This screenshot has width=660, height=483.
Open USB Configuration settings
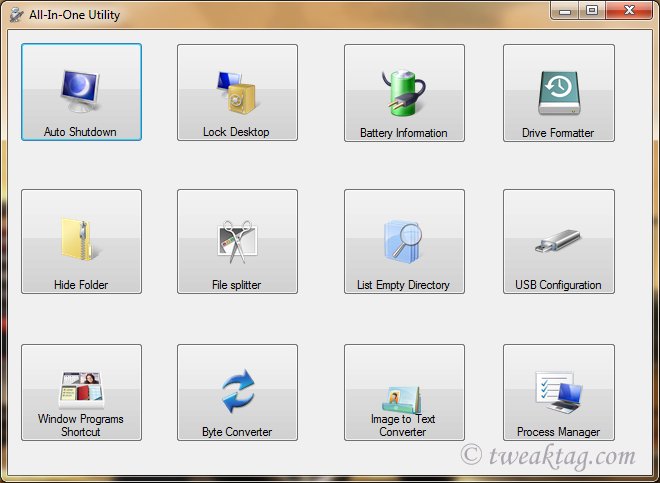pos(559,241)
